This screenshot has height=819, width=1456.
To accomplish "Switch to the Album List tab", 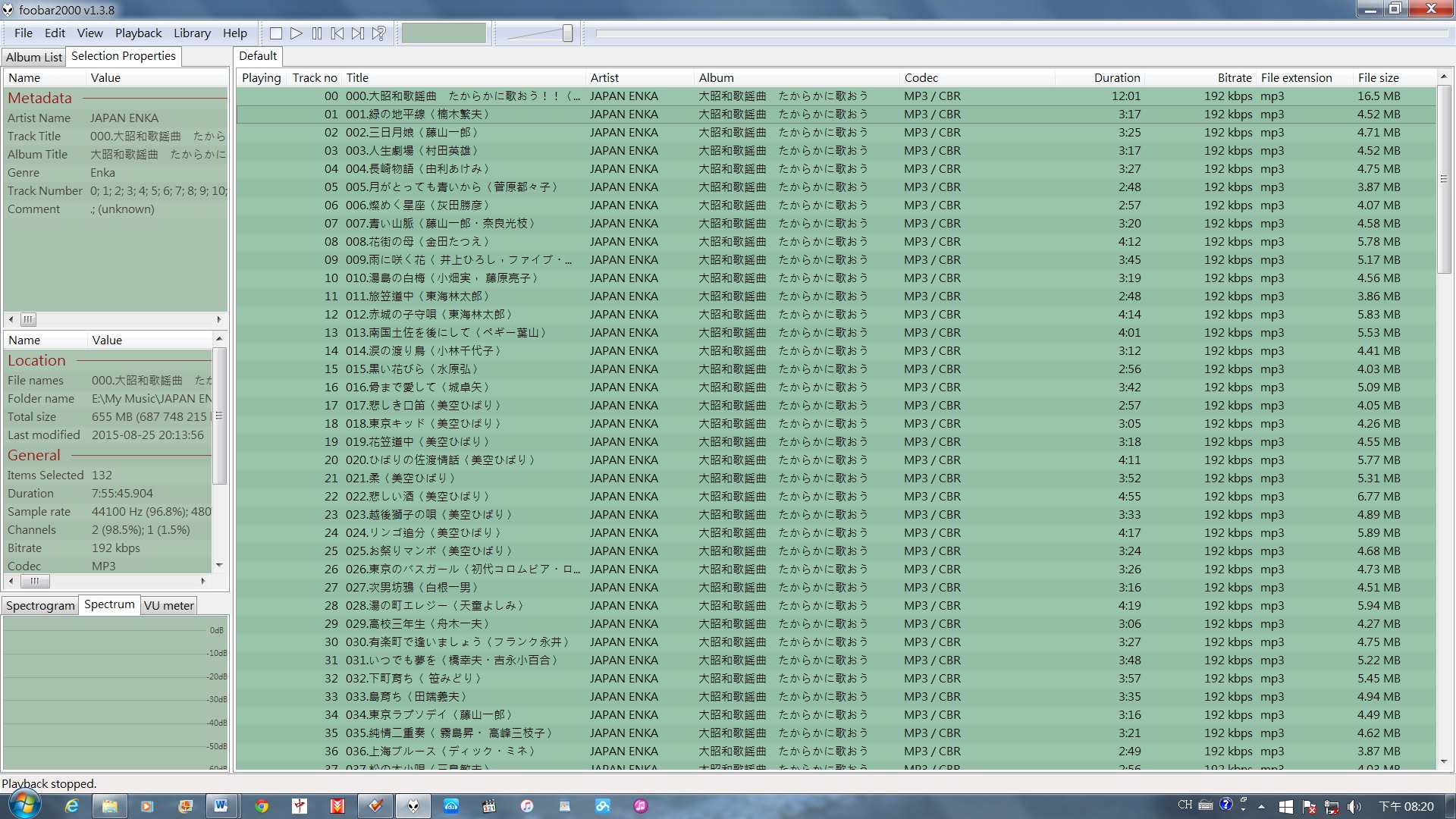I will click(x=35, y=56).
